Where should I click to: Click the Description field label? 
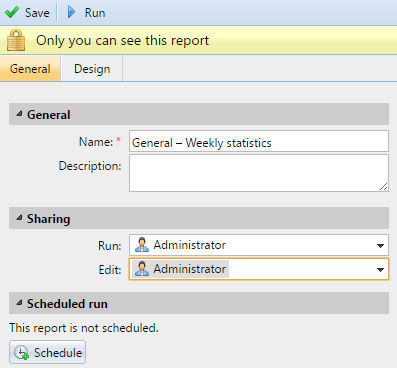pyautogui.click(x=90, y=166)
